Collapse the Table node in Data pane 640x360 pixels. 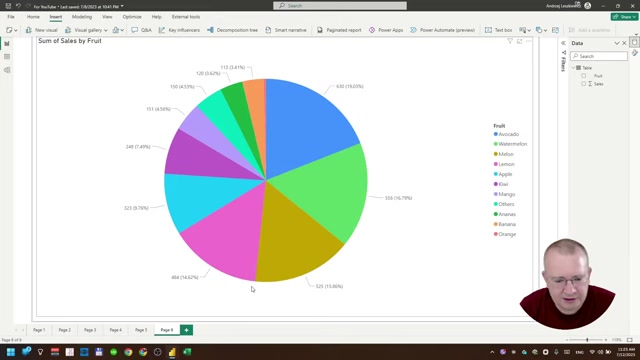pos(573,68)
